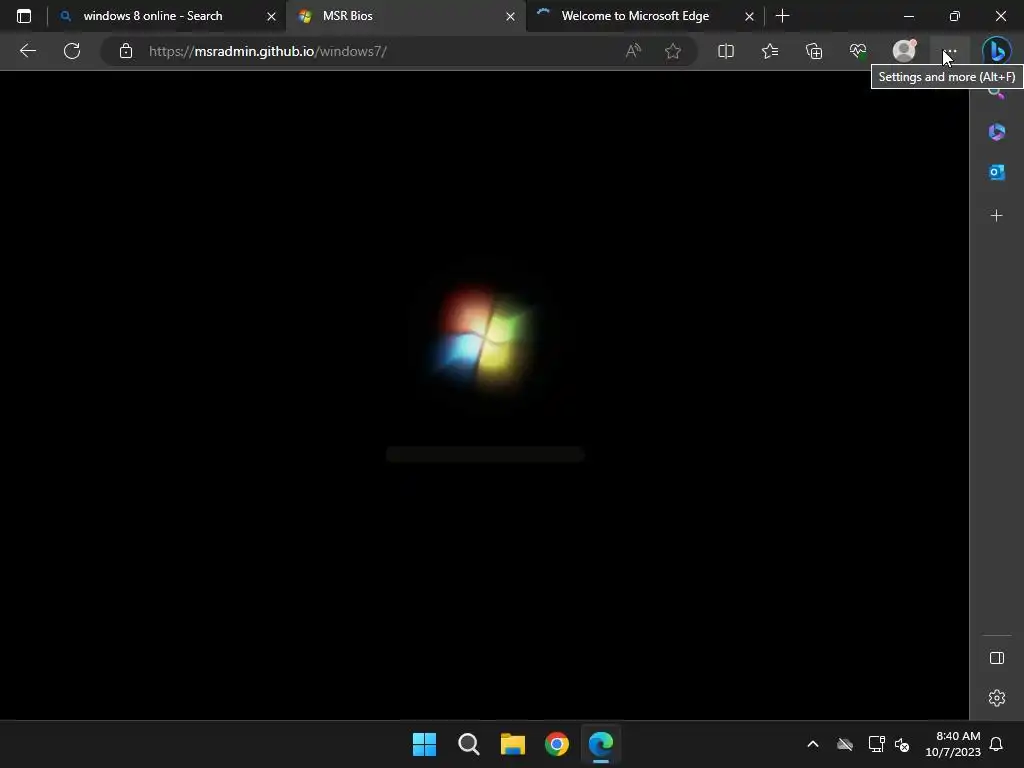The height and width of the screenshot is (768, 1024).
Task: Switch to the windows 8 online - Search tab
Action: tap(167, 16)
